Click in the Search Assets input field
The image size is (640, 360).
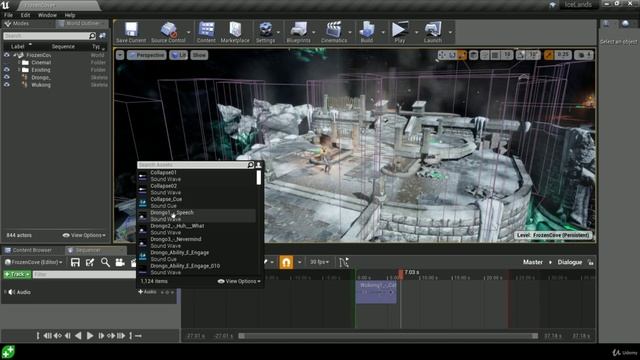pos(192,165)
